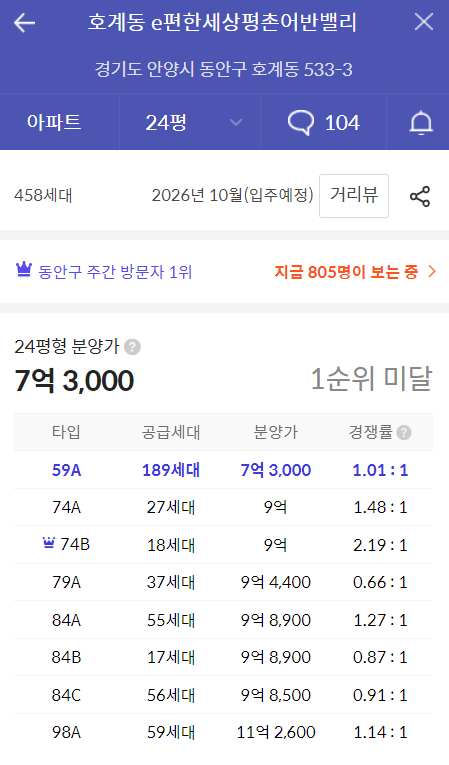
Task: Click the title 호계동 e편한세상평촌어반밸리
Action: click(x=222, y=22)
